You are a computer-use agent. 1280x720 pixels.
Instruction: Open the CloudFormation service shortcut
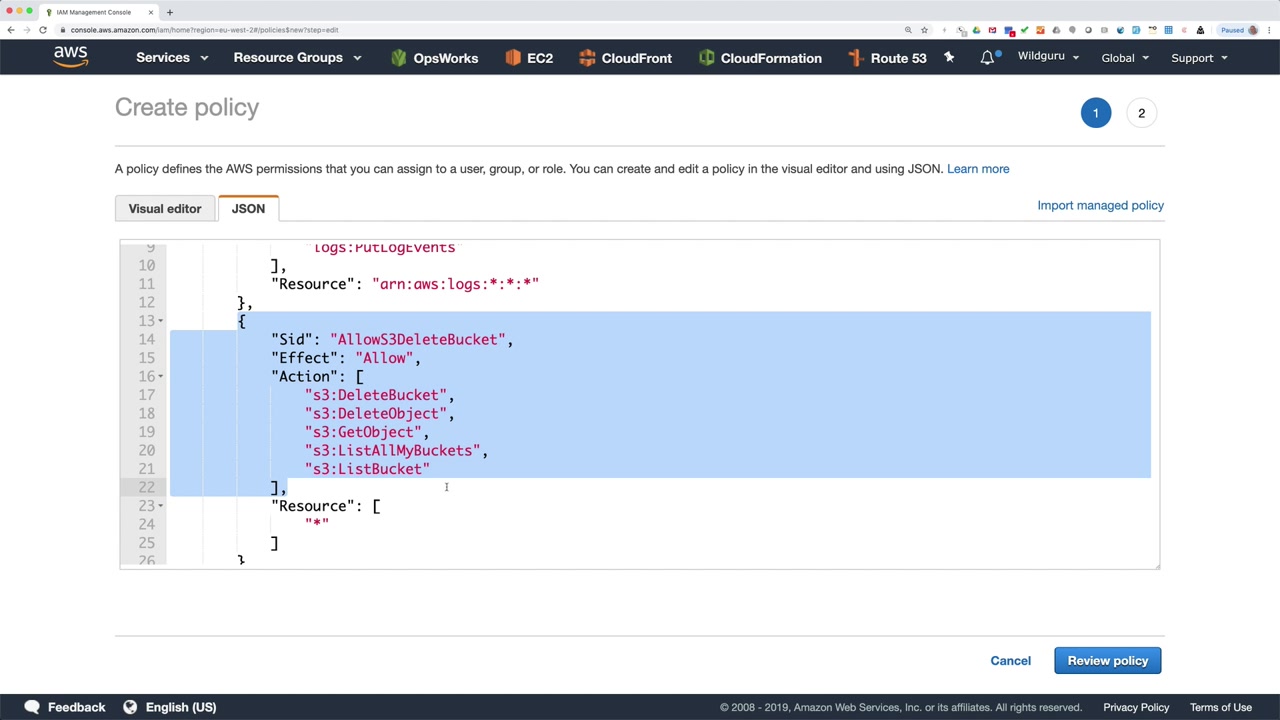click(x=760, y=58)
